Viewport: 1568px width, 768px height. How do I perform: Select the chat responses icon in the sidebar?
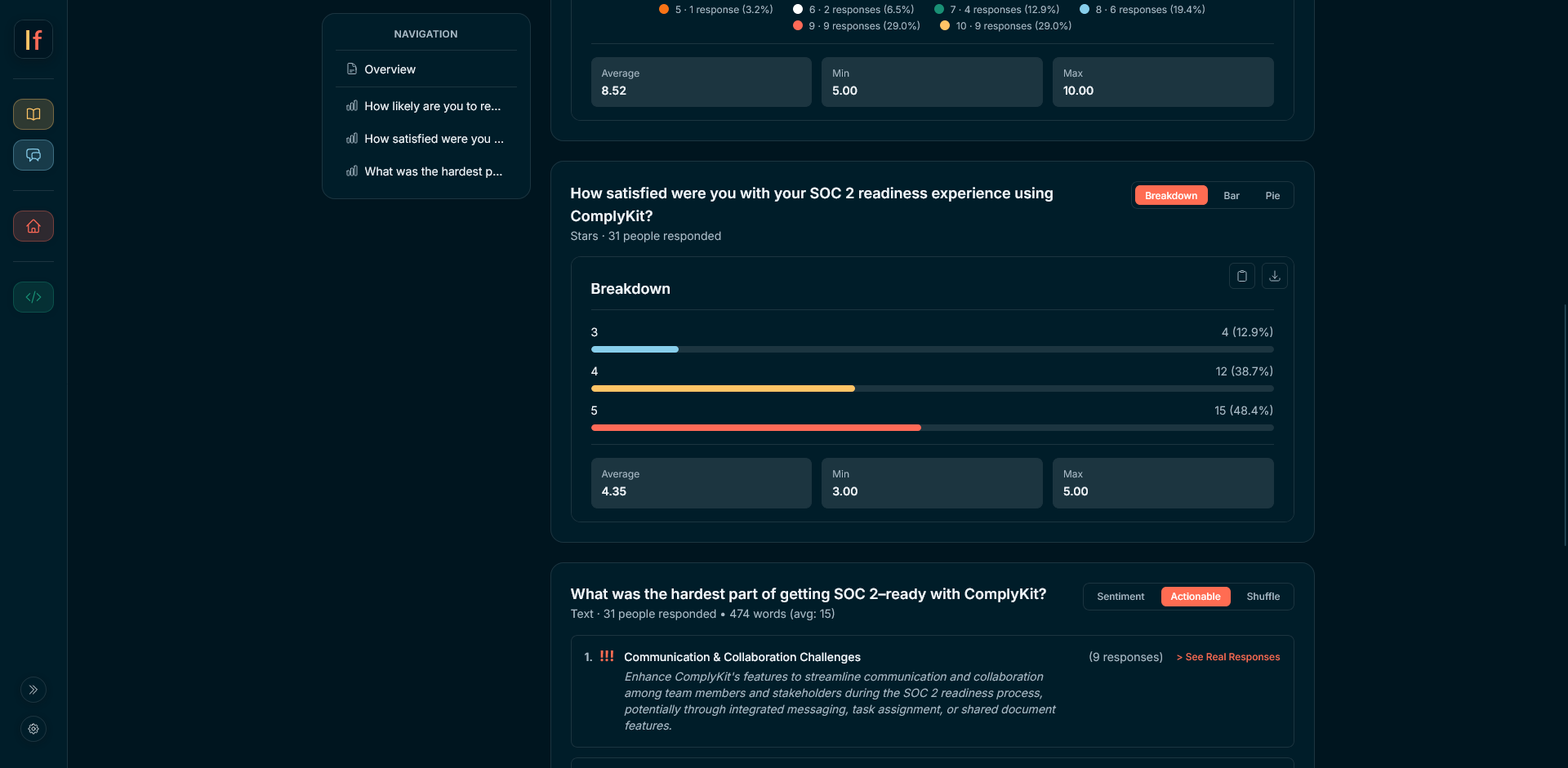point(33,155)
